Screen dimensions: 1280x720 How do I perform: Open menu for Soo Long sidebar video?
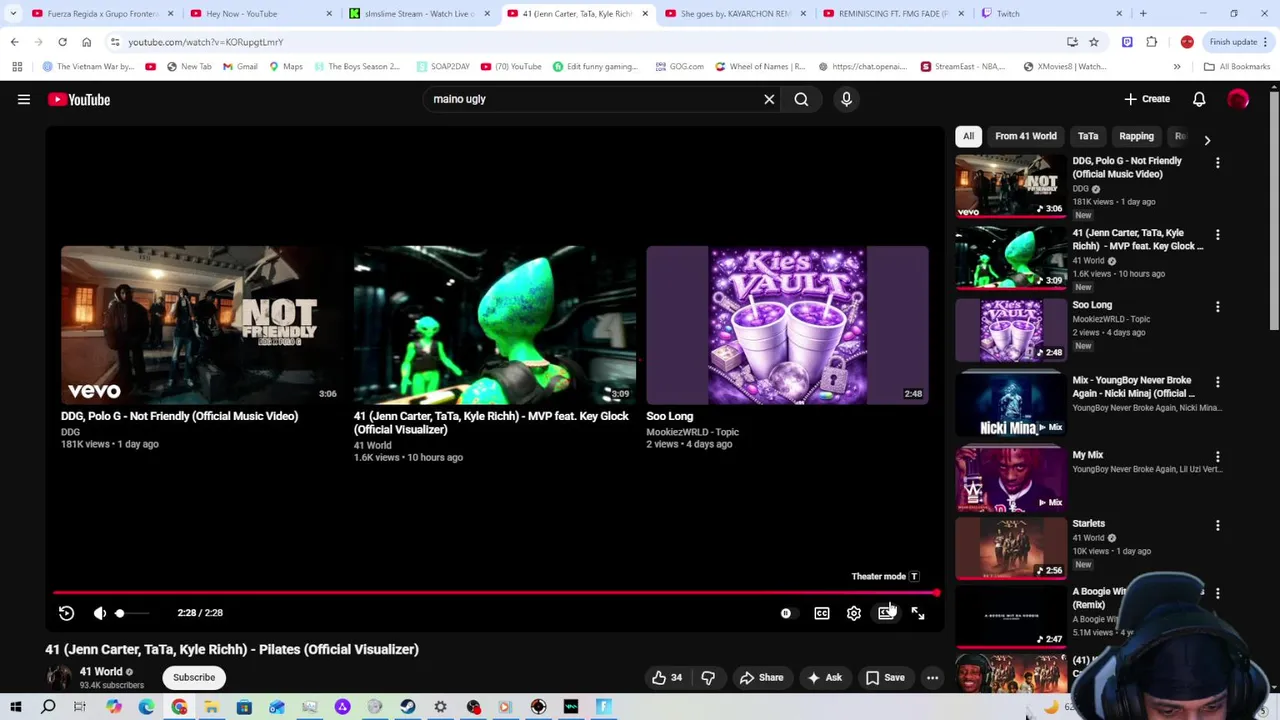point(1217,307)
